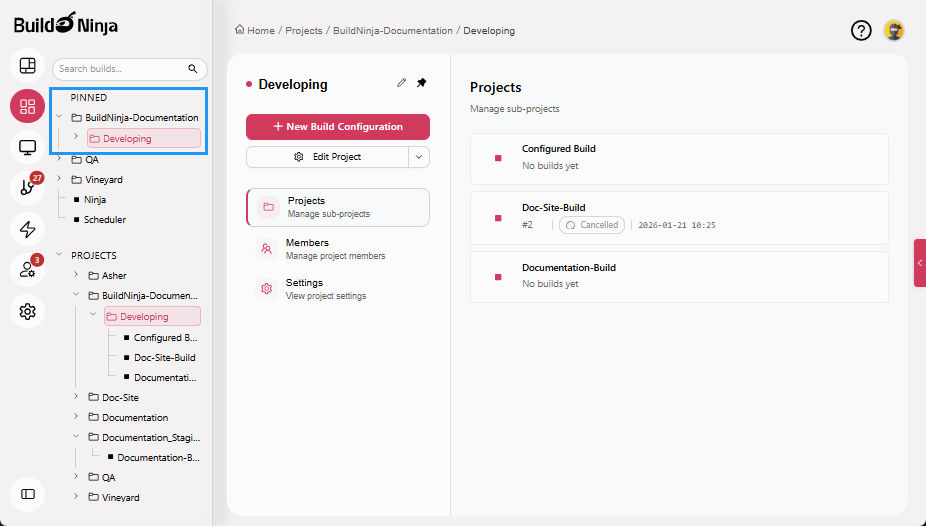Expand pinned Developing folder chevron
Viewport: 926px width, 526px height.
76,136
